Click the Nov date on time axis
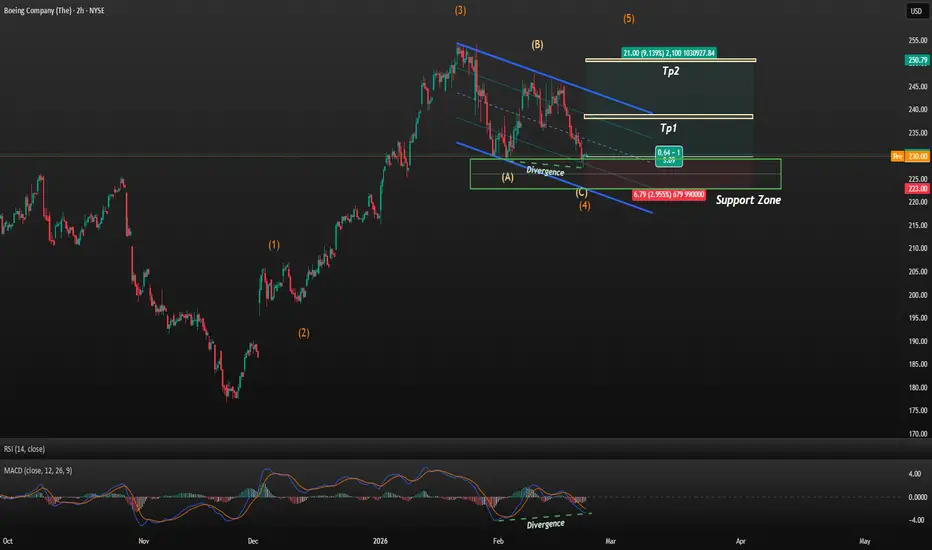932x550 pixels. click(x=143, y=541)
